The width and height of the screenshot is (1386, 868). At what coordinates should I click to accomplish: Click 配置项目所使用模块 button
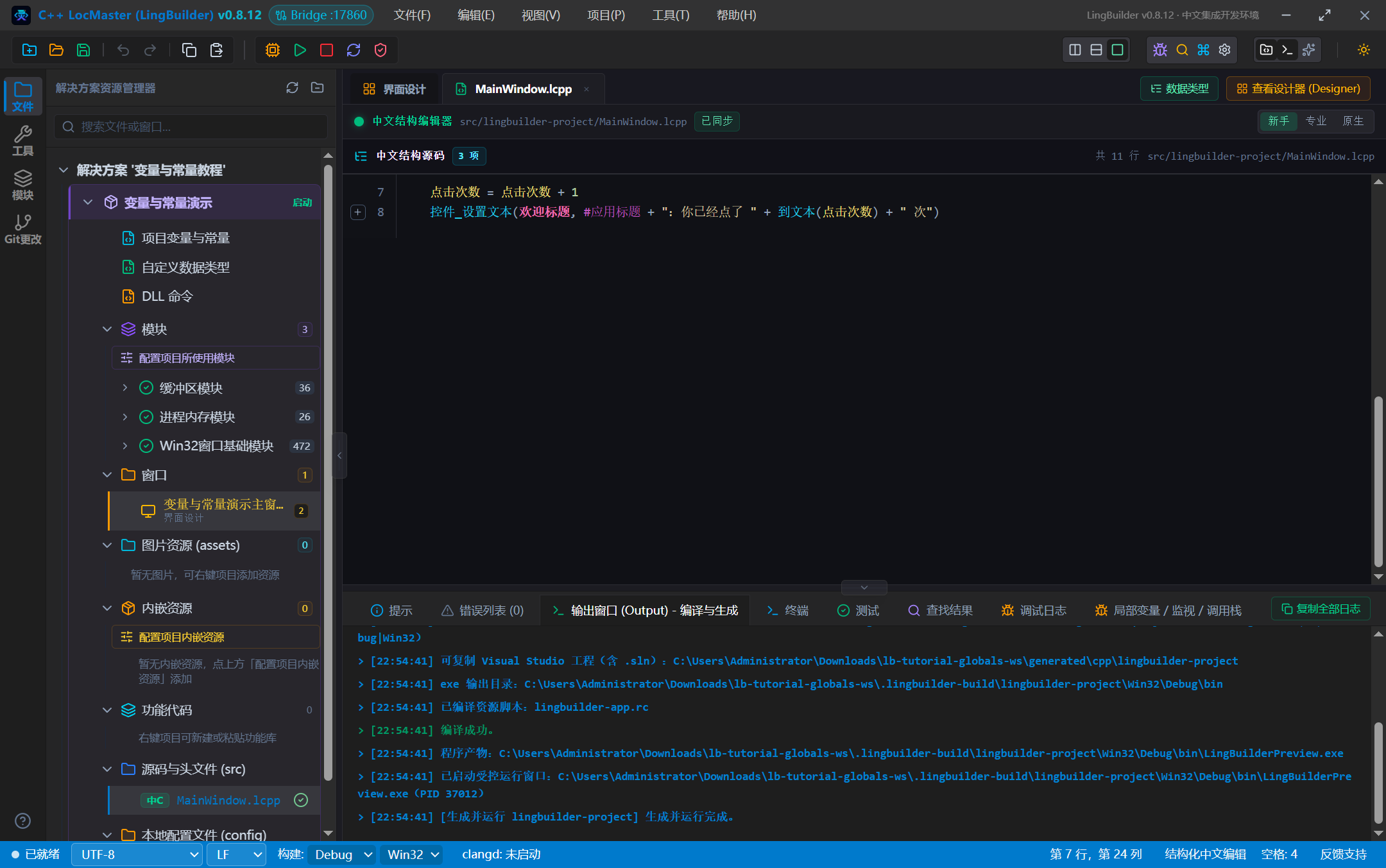tap(216, 358)
